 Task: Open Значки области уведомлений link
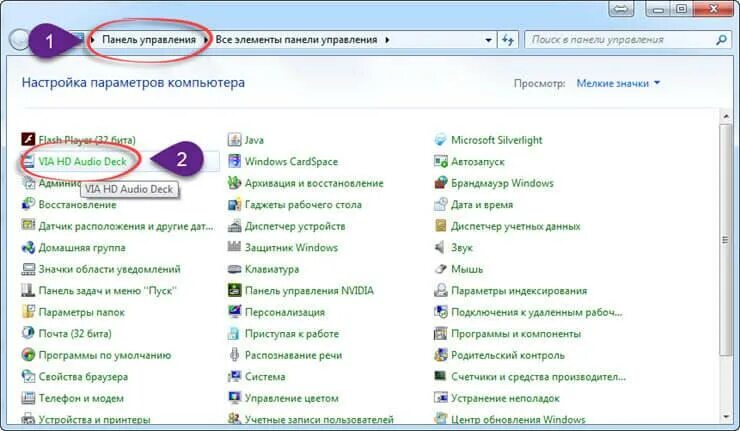pyautogui.click(x=109, y=269)
